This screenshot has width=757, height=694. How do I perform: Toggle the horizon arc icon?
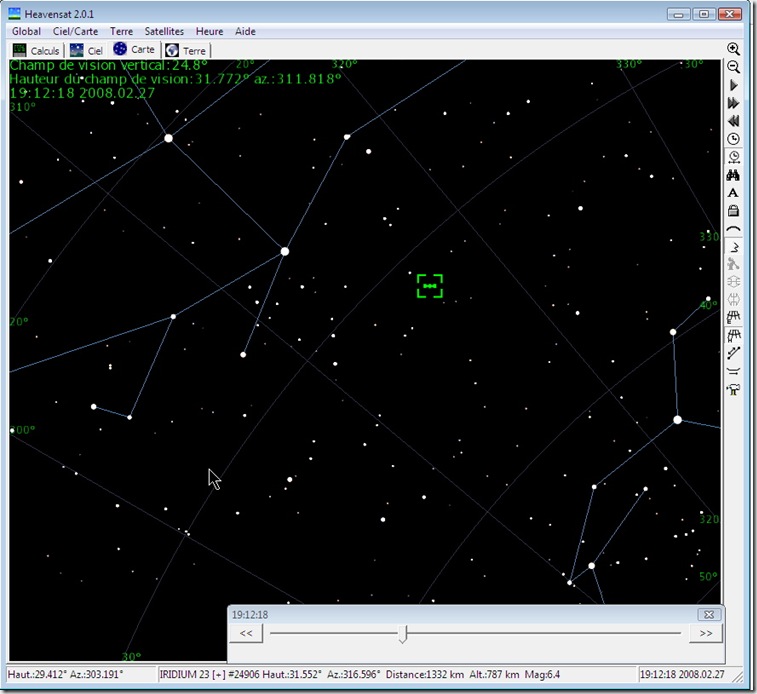733,229
